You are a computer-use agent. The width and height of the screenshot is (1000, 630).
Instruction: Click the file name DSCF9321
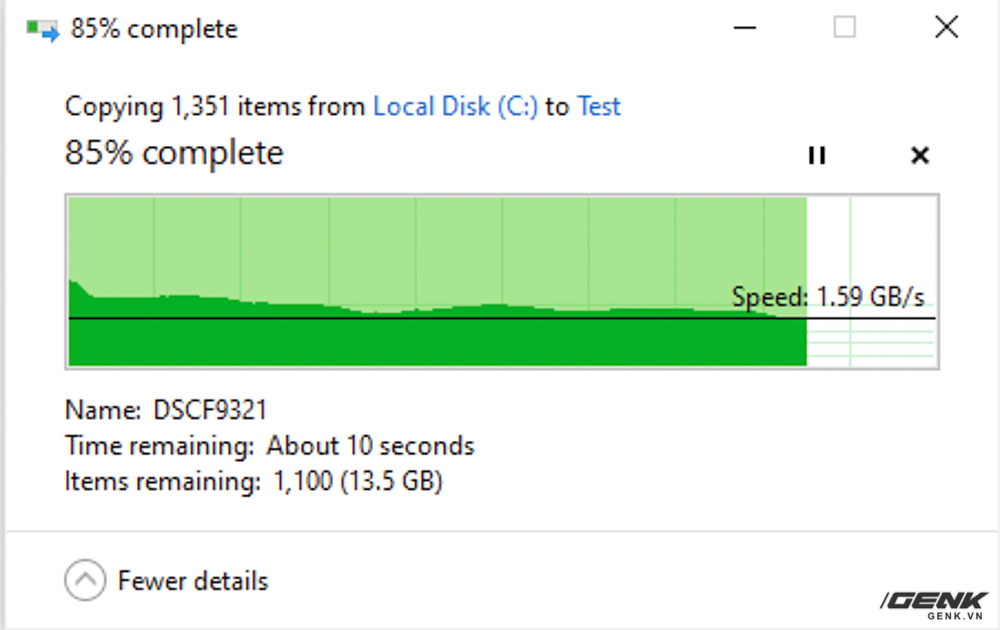(210, 410)
